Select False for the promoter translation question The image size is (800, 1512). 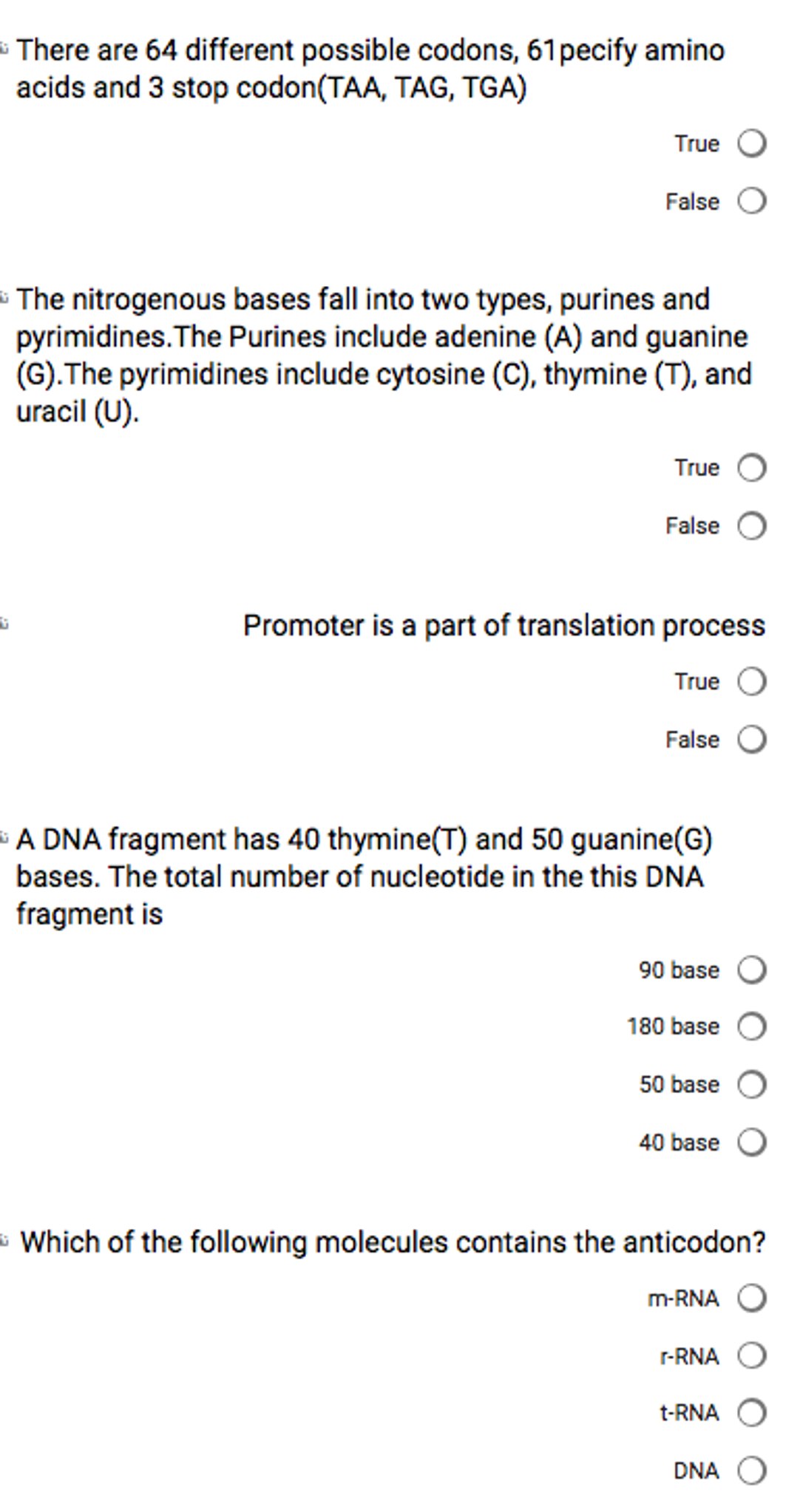click(753, 739)
